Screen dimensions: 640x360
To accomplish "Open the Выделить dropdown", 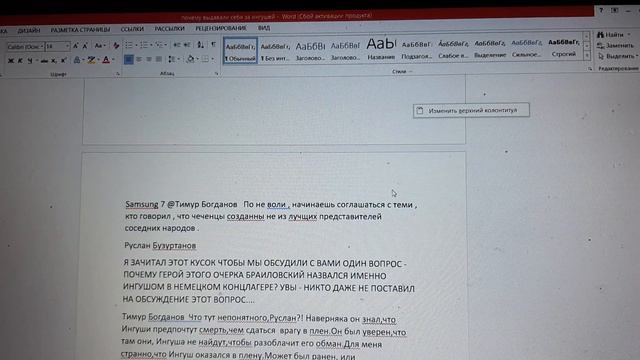I will (618, 56).
